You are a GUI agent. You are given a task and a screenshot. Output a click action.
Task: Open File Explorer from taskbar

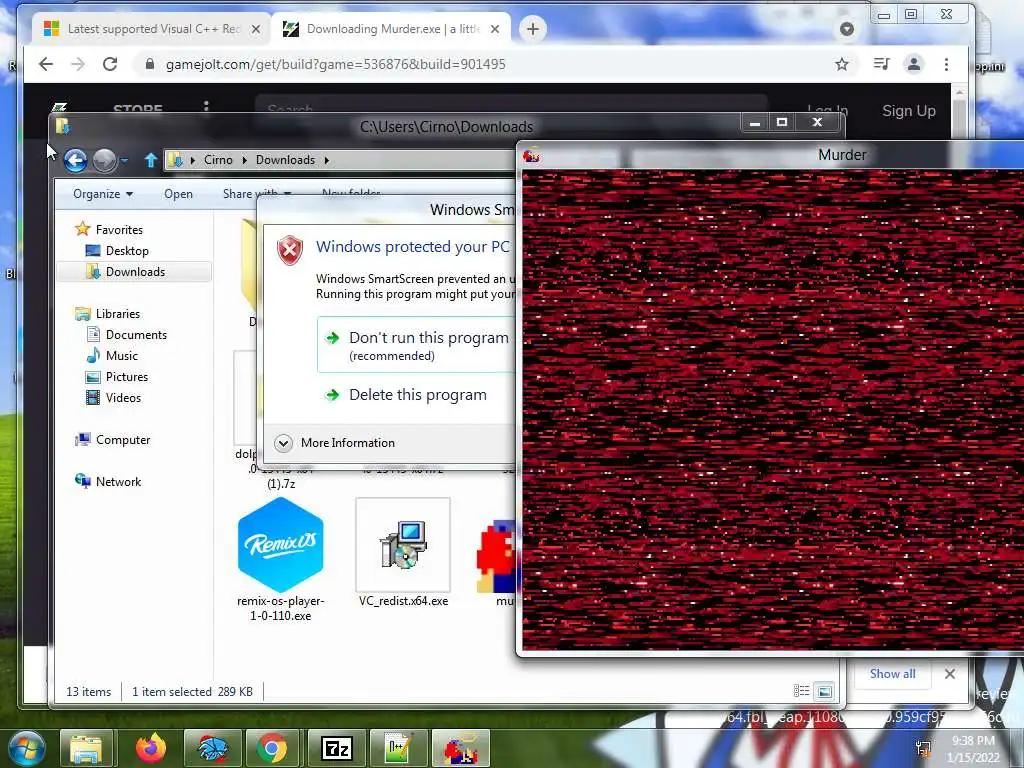click(87, 748)
